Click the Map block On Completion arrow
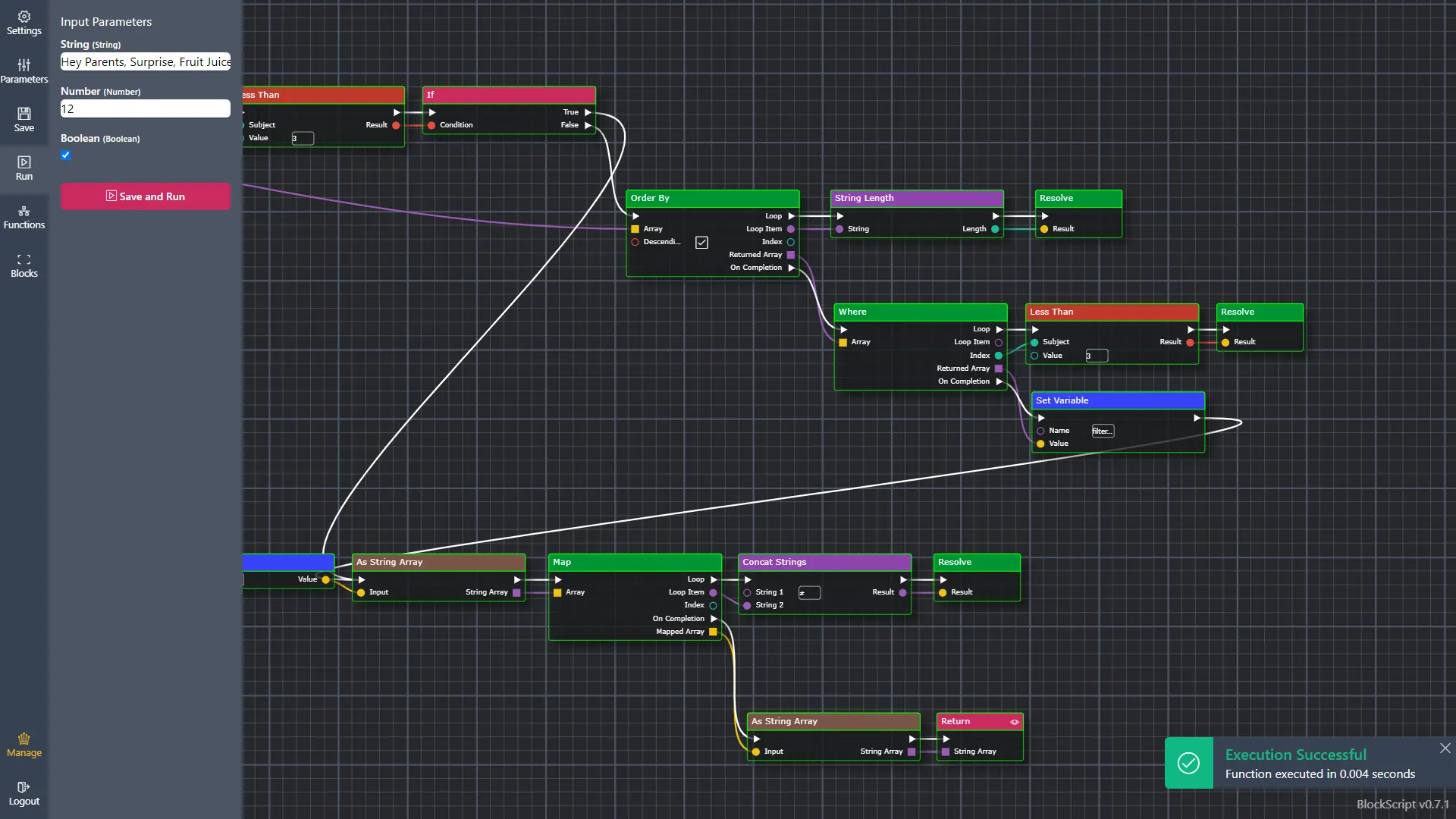The height and width of the screenshot is (819, 1456). [x=714, y=619]
